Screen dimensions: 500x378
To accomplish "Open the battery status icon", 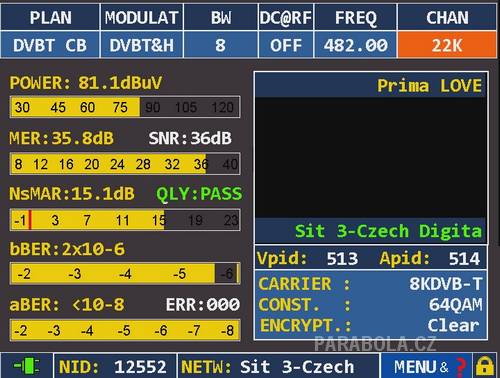I will pyautogui.click(x=26, y=366).
